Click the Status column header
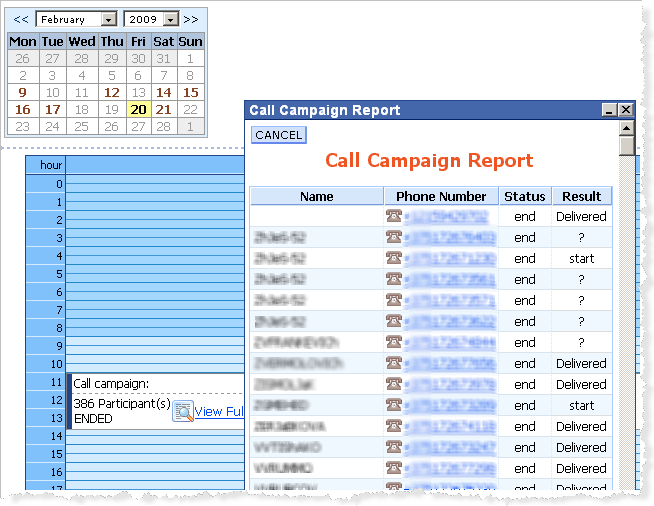The width and height of the screenshot is (654, 506). [x=524, y=196]
